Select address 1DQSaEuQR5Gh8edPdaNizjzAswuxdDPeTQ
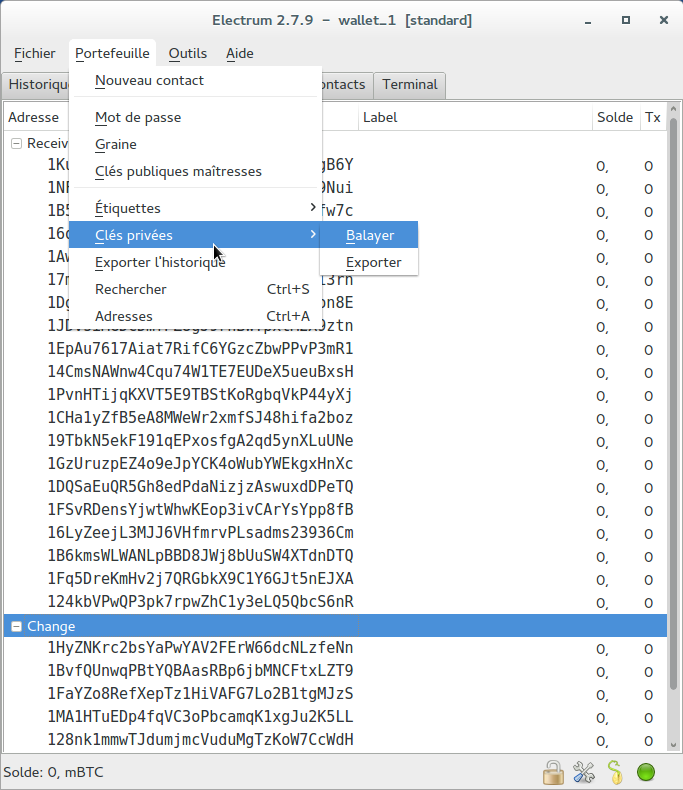The height and width of the screenshot is (790, 683). coord(200,487)
